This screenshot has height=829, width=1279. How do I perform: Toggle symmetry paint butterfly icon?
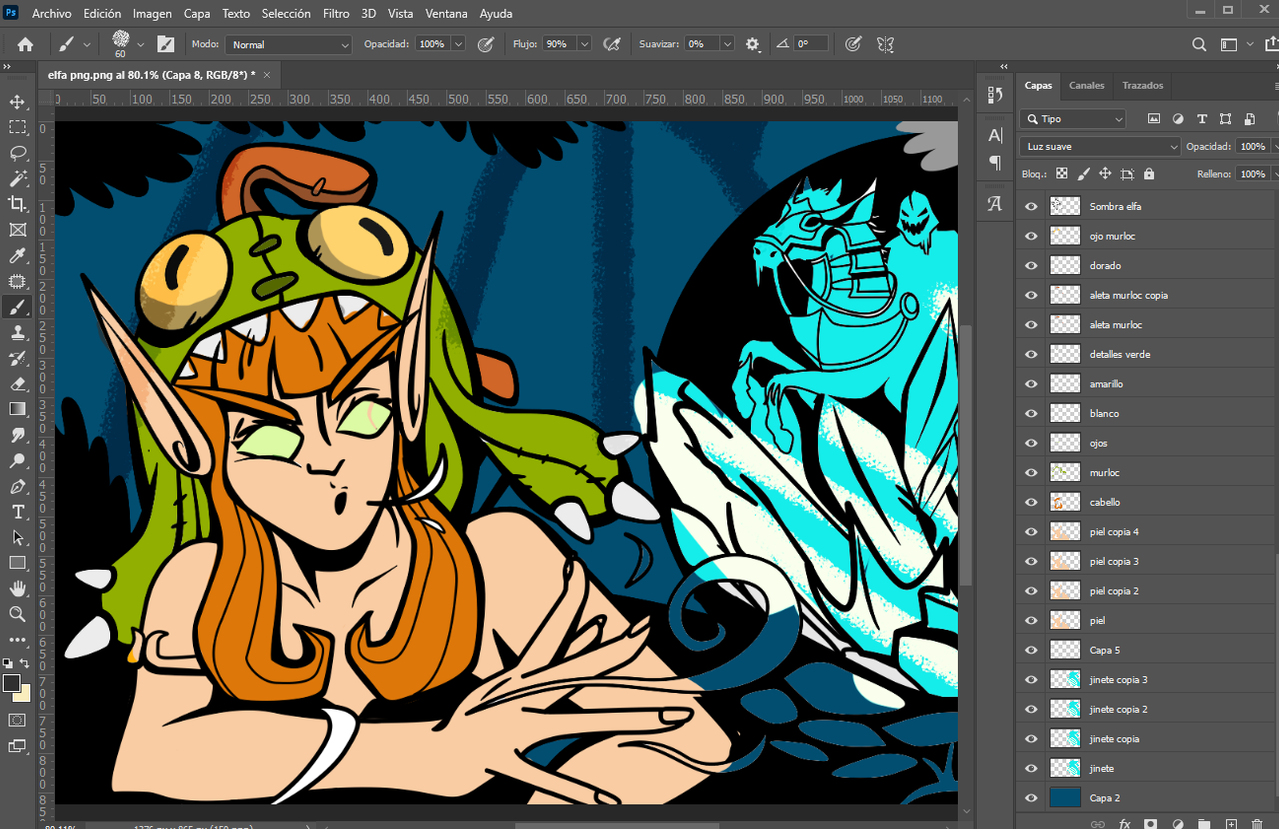(884, 44)
